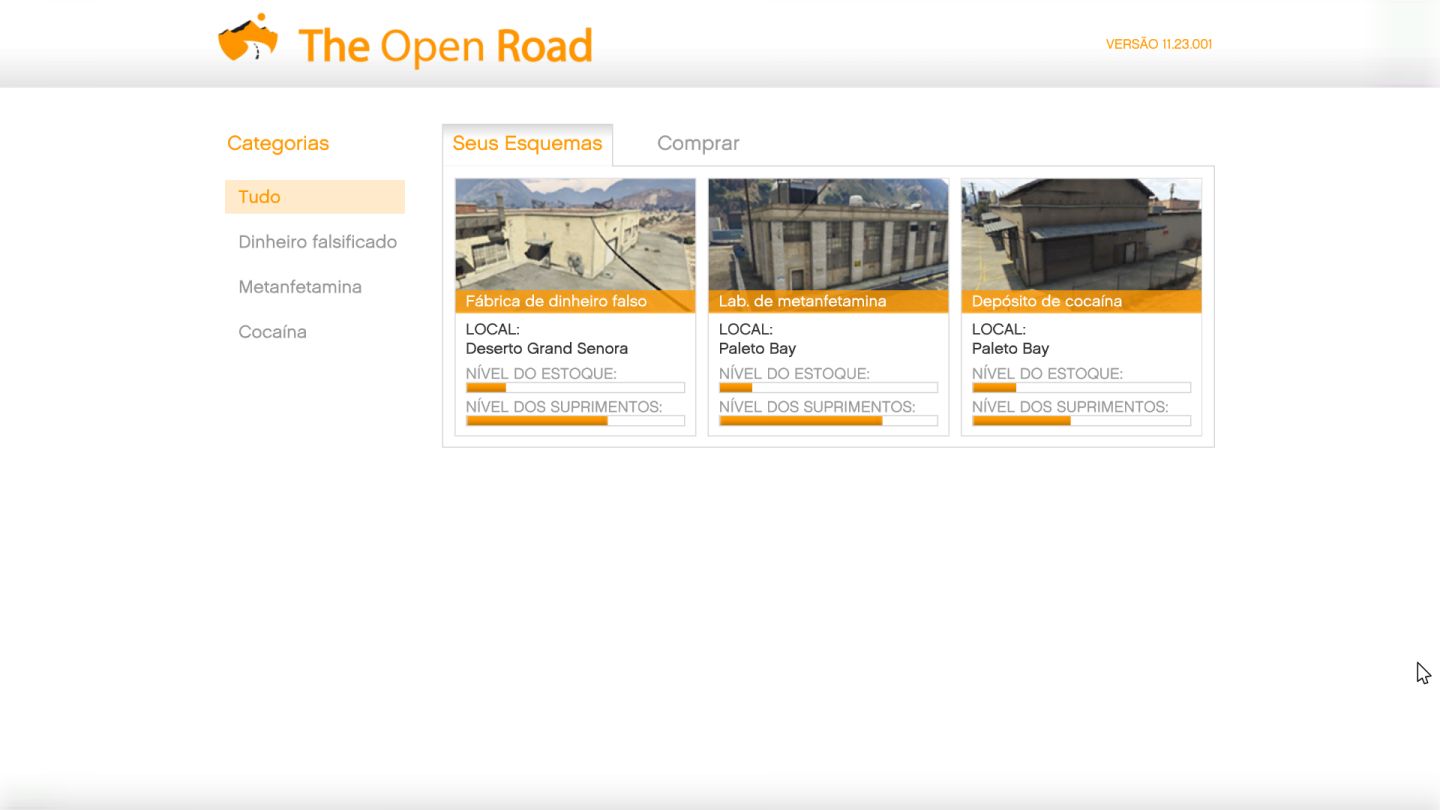
Task: Click The Open Road title text
Action: pos(445,46)
